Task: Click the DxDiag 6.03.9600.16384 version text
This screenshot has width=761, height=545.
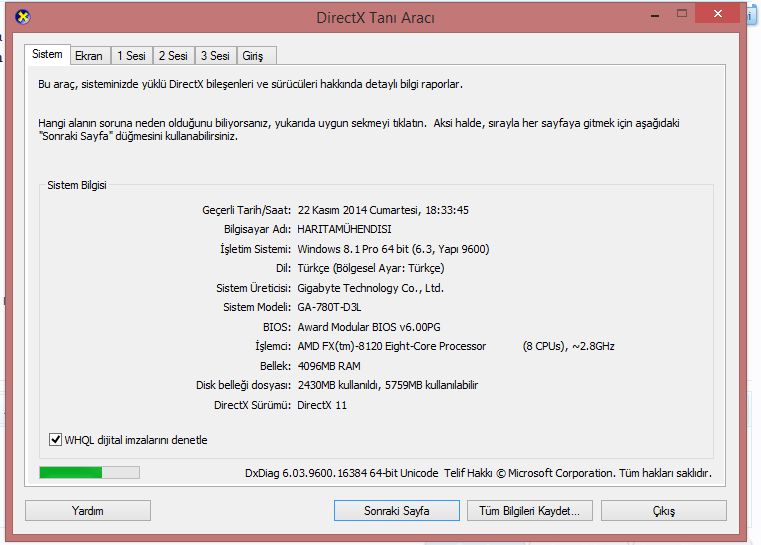Action: (342, 473)
